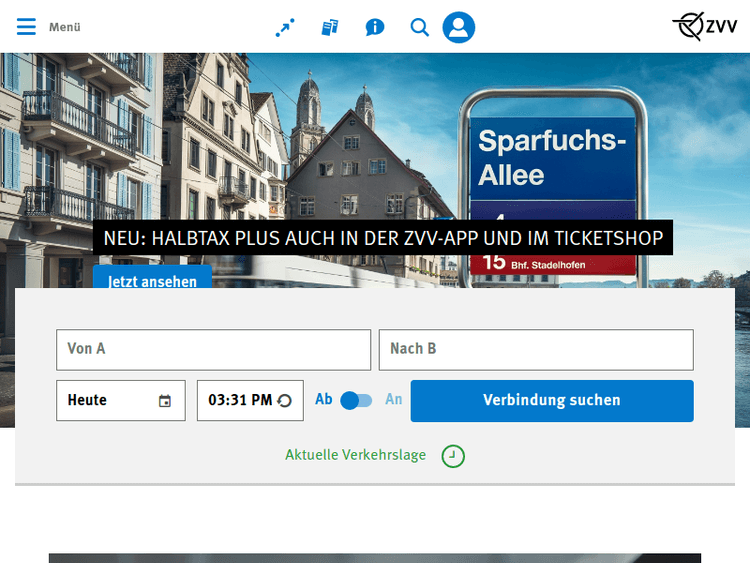Focus the Nach B input field

pos(536,350)
